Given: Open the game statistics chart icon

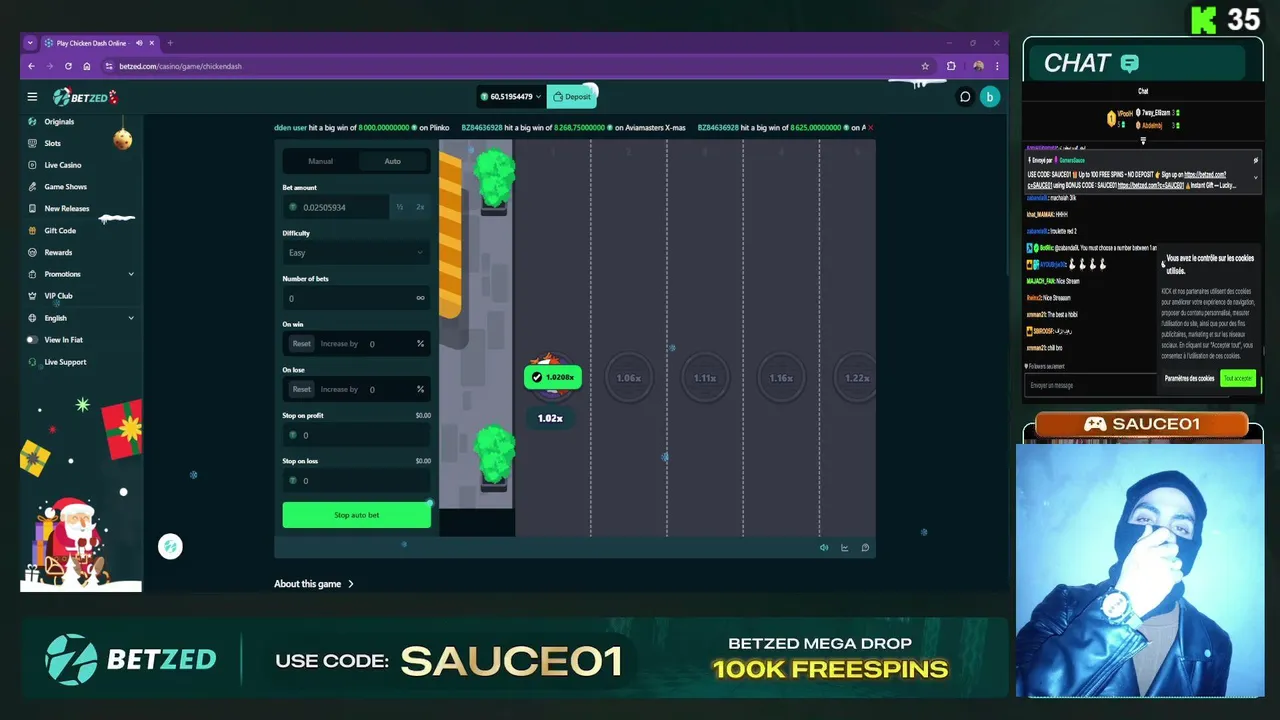Looking at the screenshot, I should tap(845, 548).
